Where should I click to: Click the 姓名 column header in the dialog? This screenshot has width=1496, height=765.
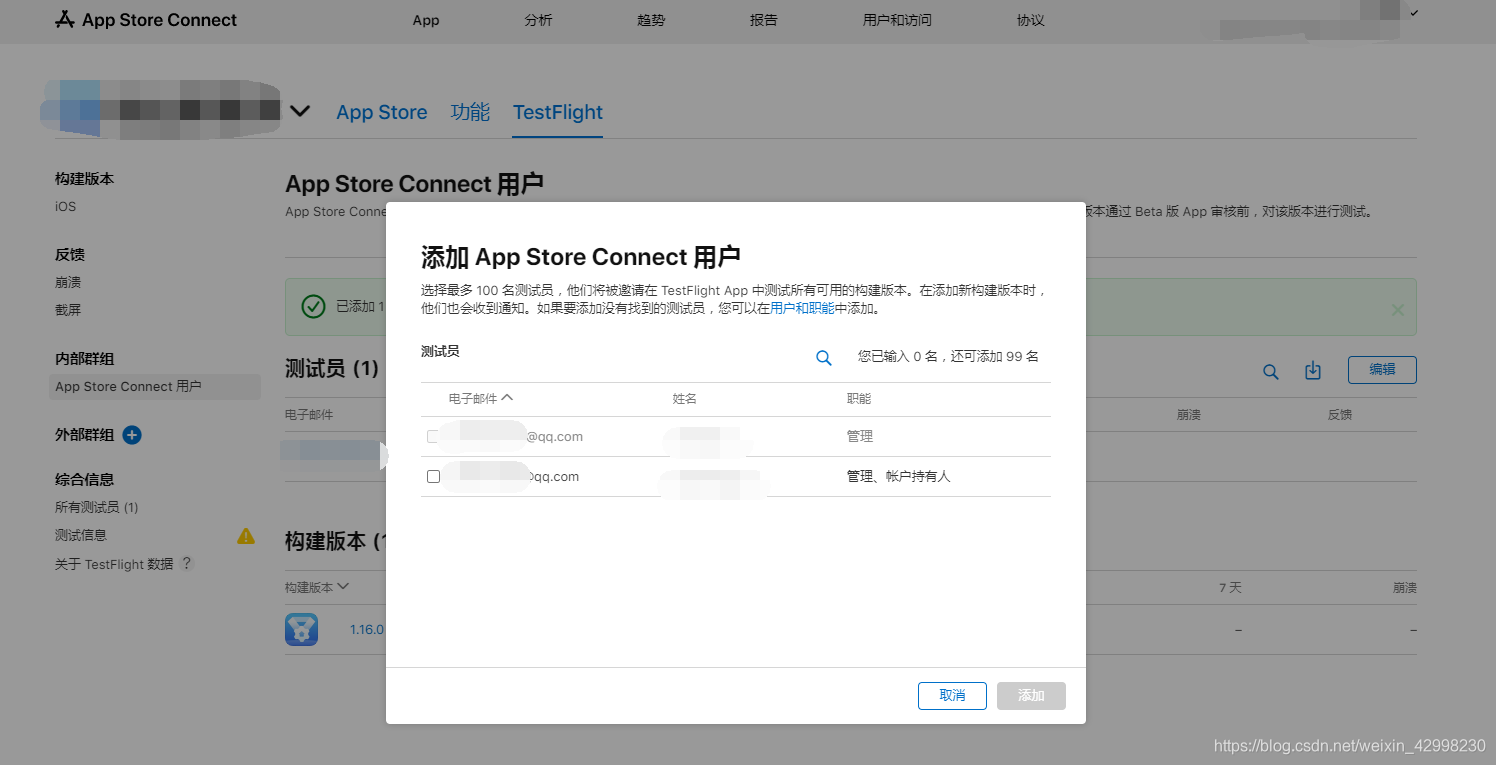[685, 399]
